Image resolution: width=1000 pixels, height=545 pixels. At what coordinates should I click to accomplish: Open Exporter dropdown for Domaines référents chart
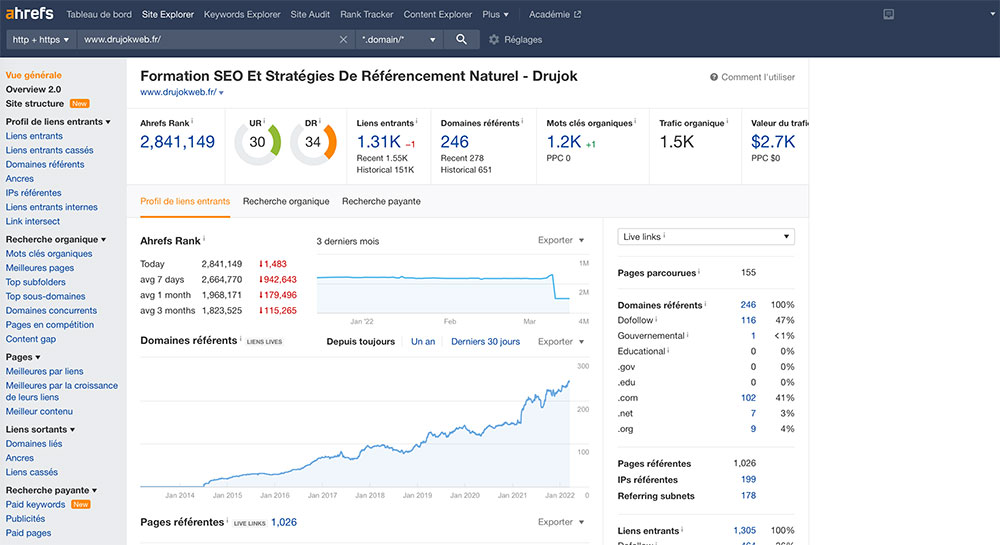(x=561, y=342)
